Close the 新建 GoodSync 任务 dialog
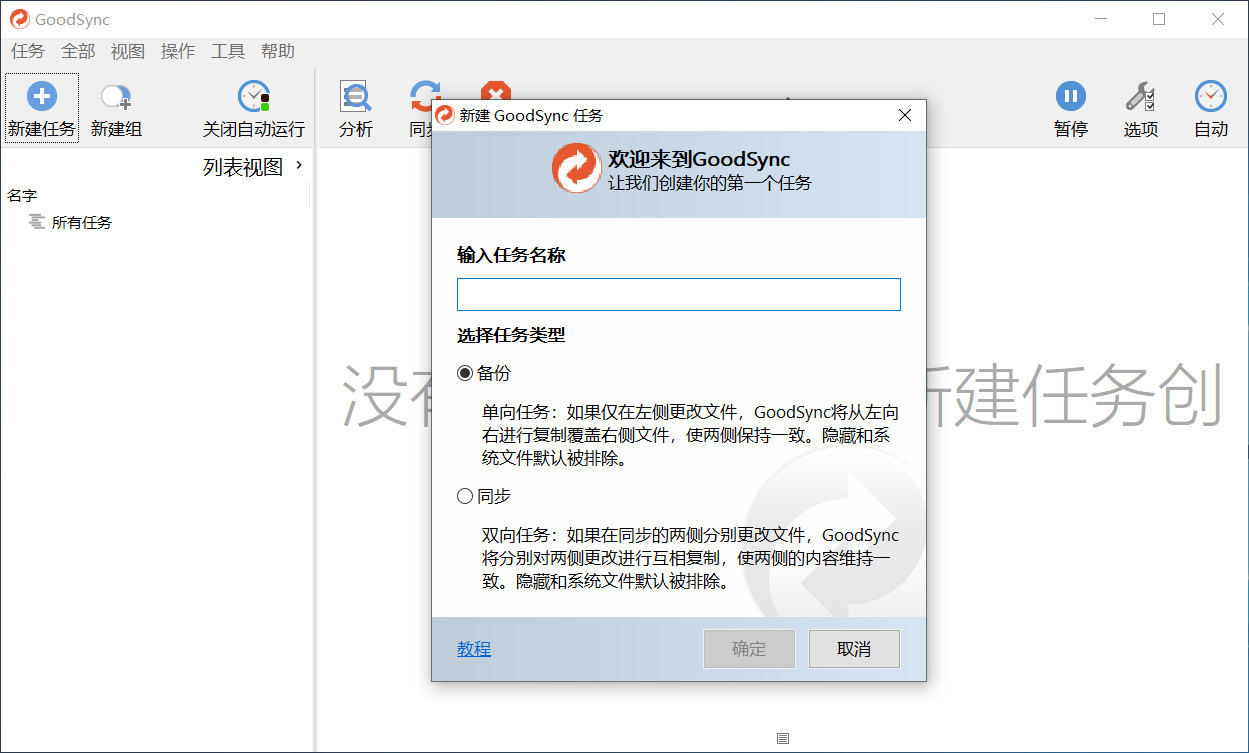This screenshot has height=753, width=1249. click(x=905, y=115)
